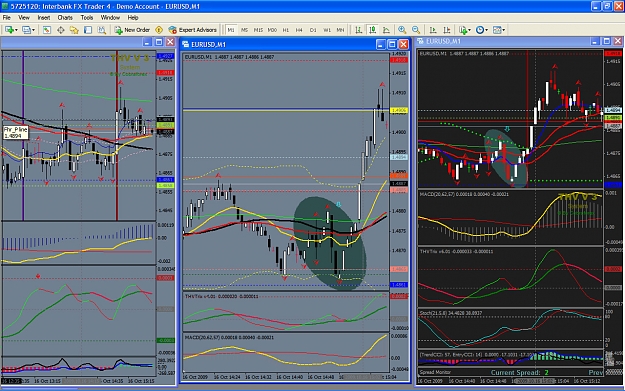Click THVTrix v4.01 label in right chart
Image resolution: width=625 pixels, height=391 pixels.
point(456,251)
